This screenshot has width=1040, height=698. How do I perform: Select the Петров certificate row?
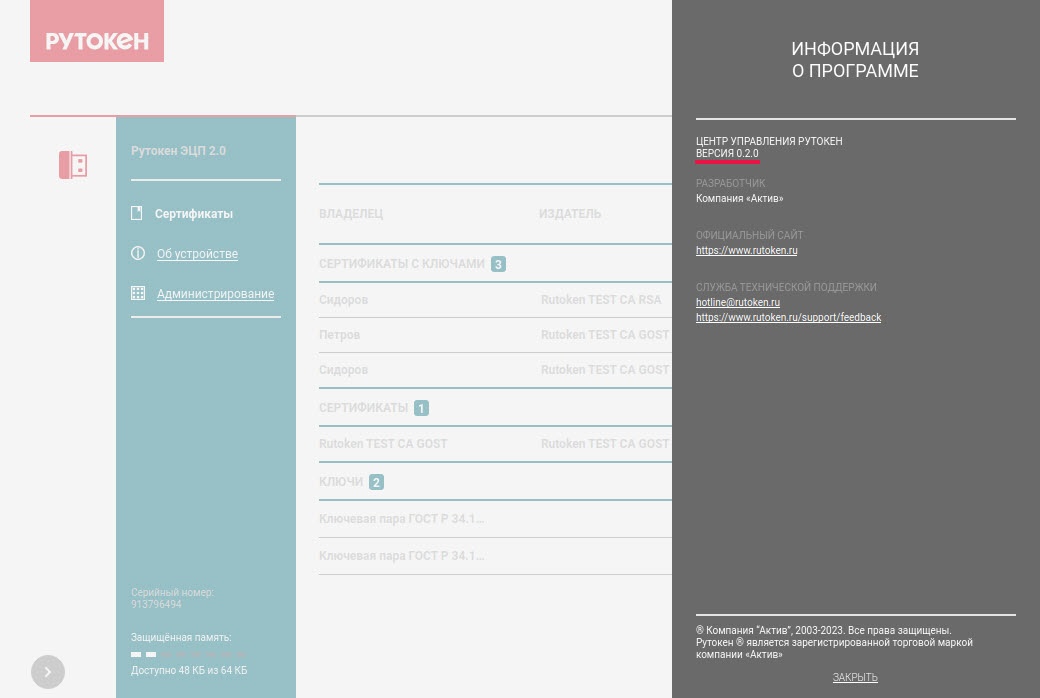(495, 335)
